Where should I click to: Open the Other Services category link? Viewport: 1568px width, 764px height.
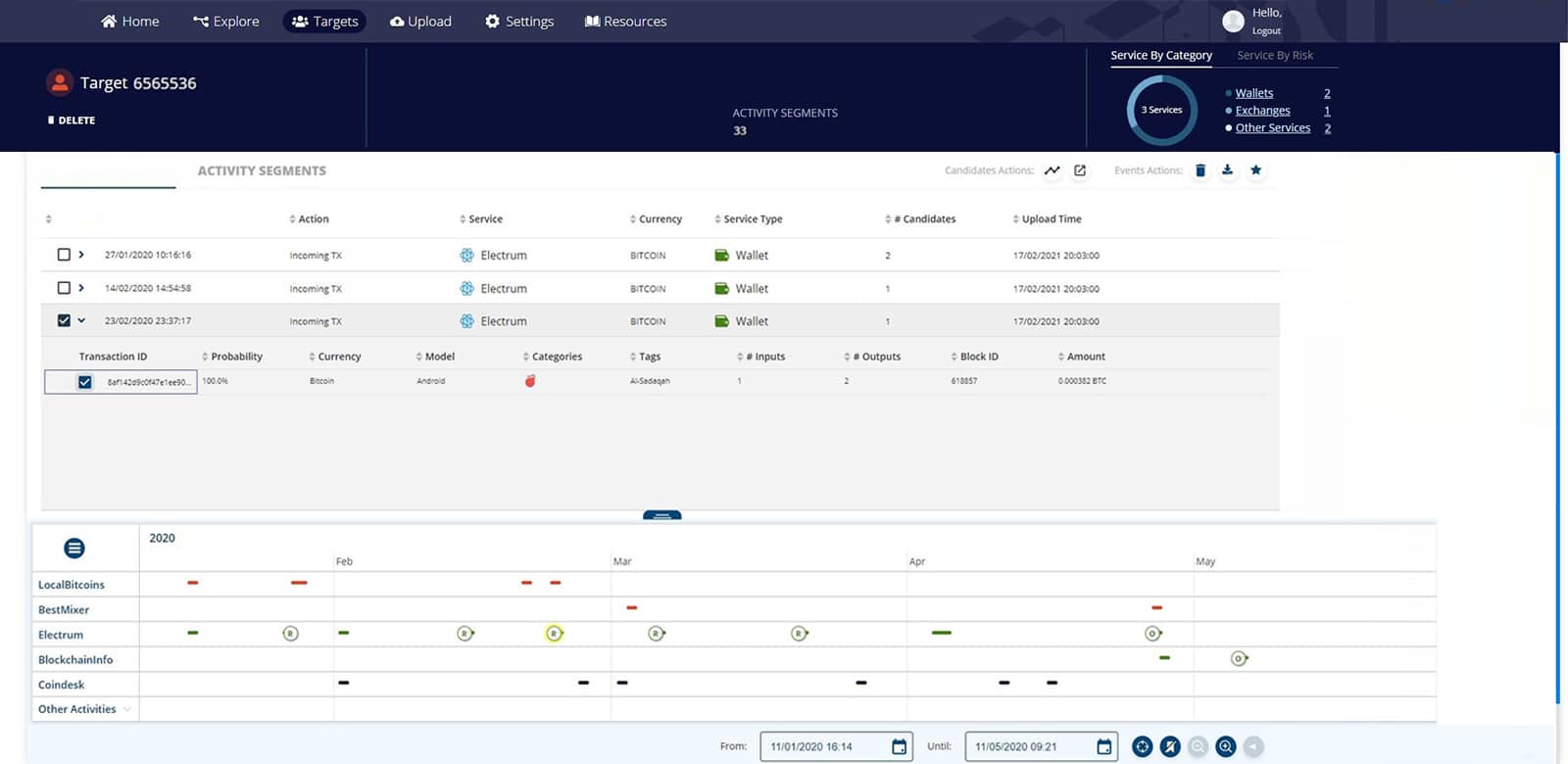point(1272,128)
